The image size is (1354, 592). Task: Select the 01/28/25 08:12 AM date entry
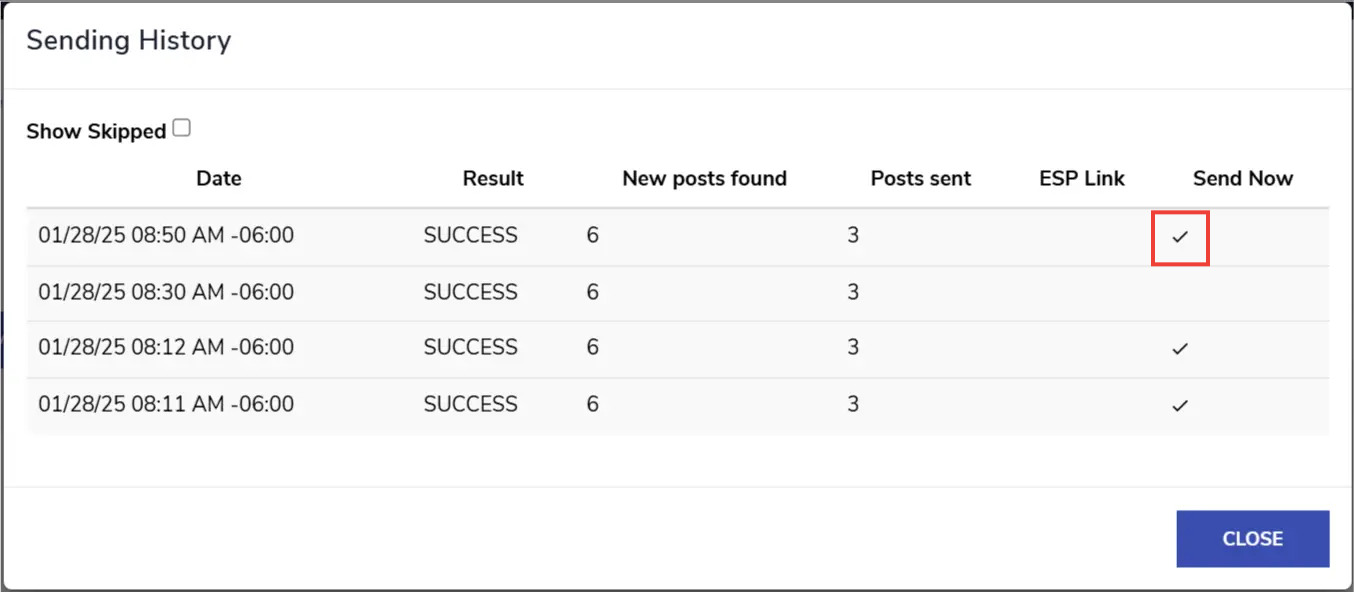coord(166,347)
